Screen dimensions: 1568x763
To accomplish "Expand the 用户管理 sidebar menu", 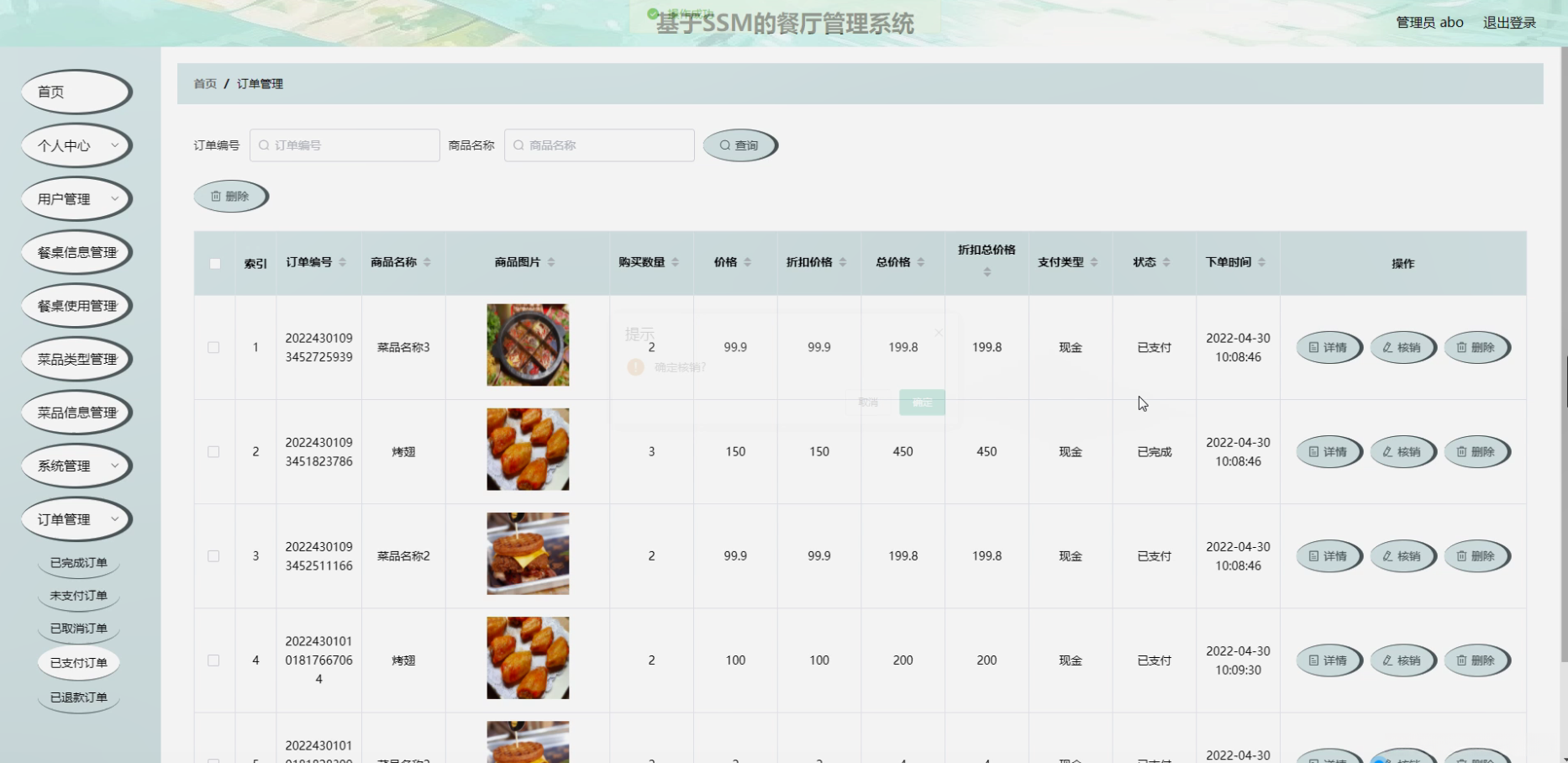I will click(76, 199).
